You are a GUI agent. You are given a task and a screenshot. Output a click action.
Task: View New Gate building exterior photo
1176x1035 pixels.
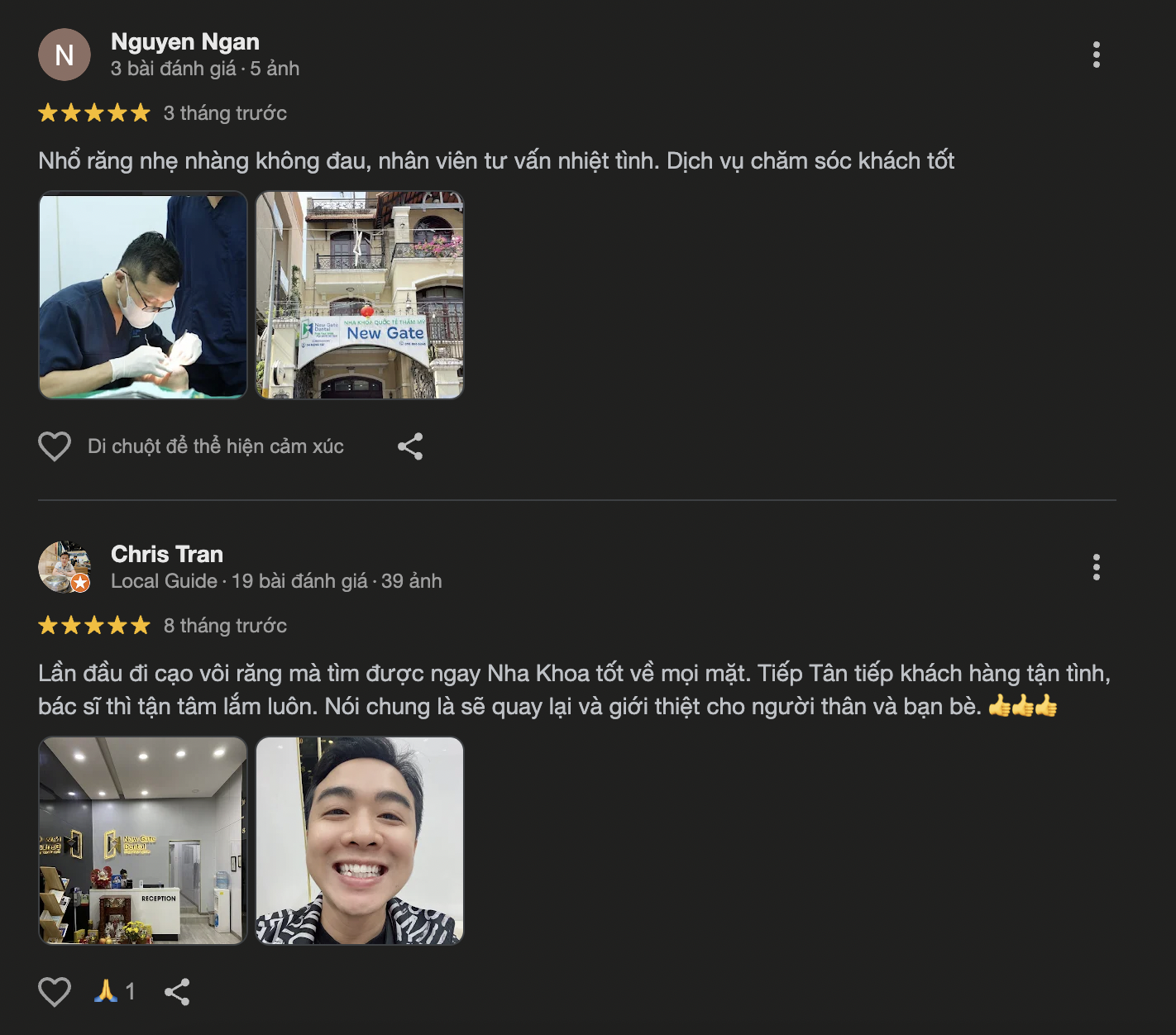point(360,295)
